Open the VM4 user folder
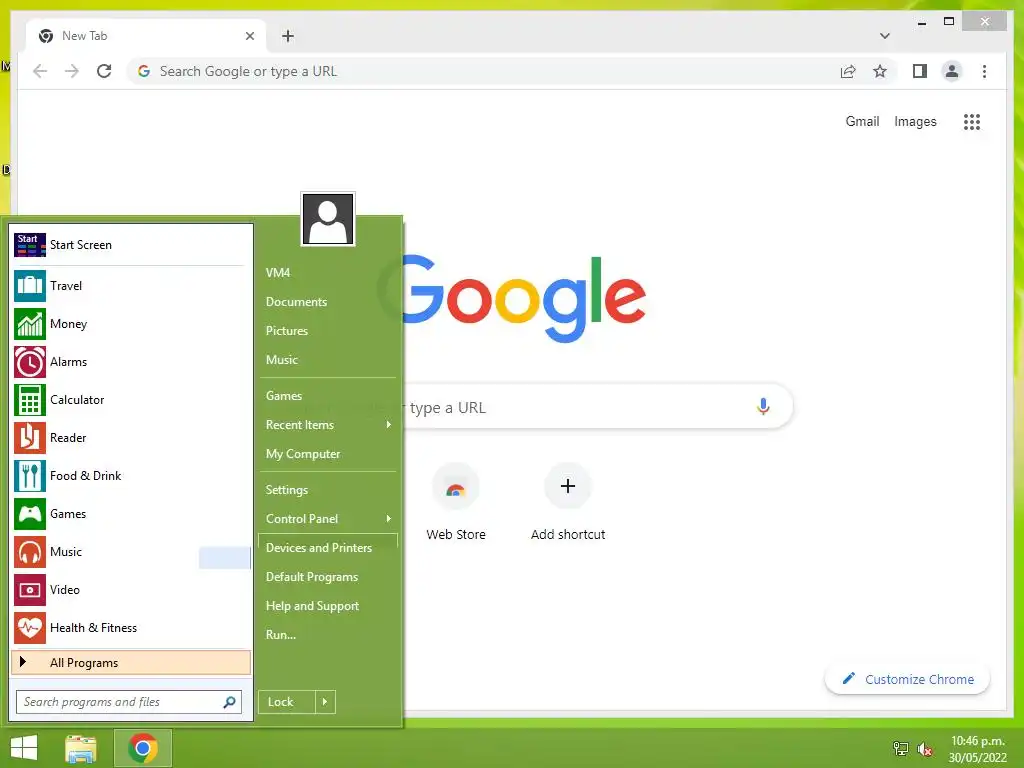The width and height of the screenshot is (1024, 768). pos(278,273)
